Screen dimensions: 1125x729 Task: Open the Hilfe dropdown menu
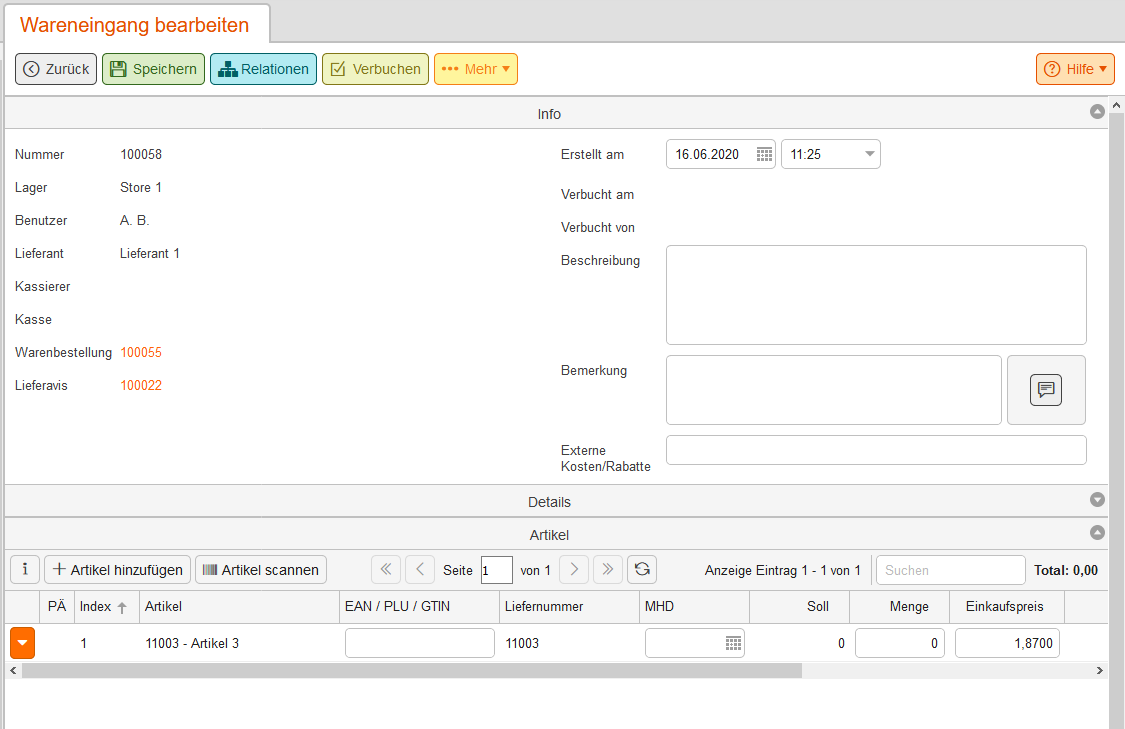coord(1075,69)
